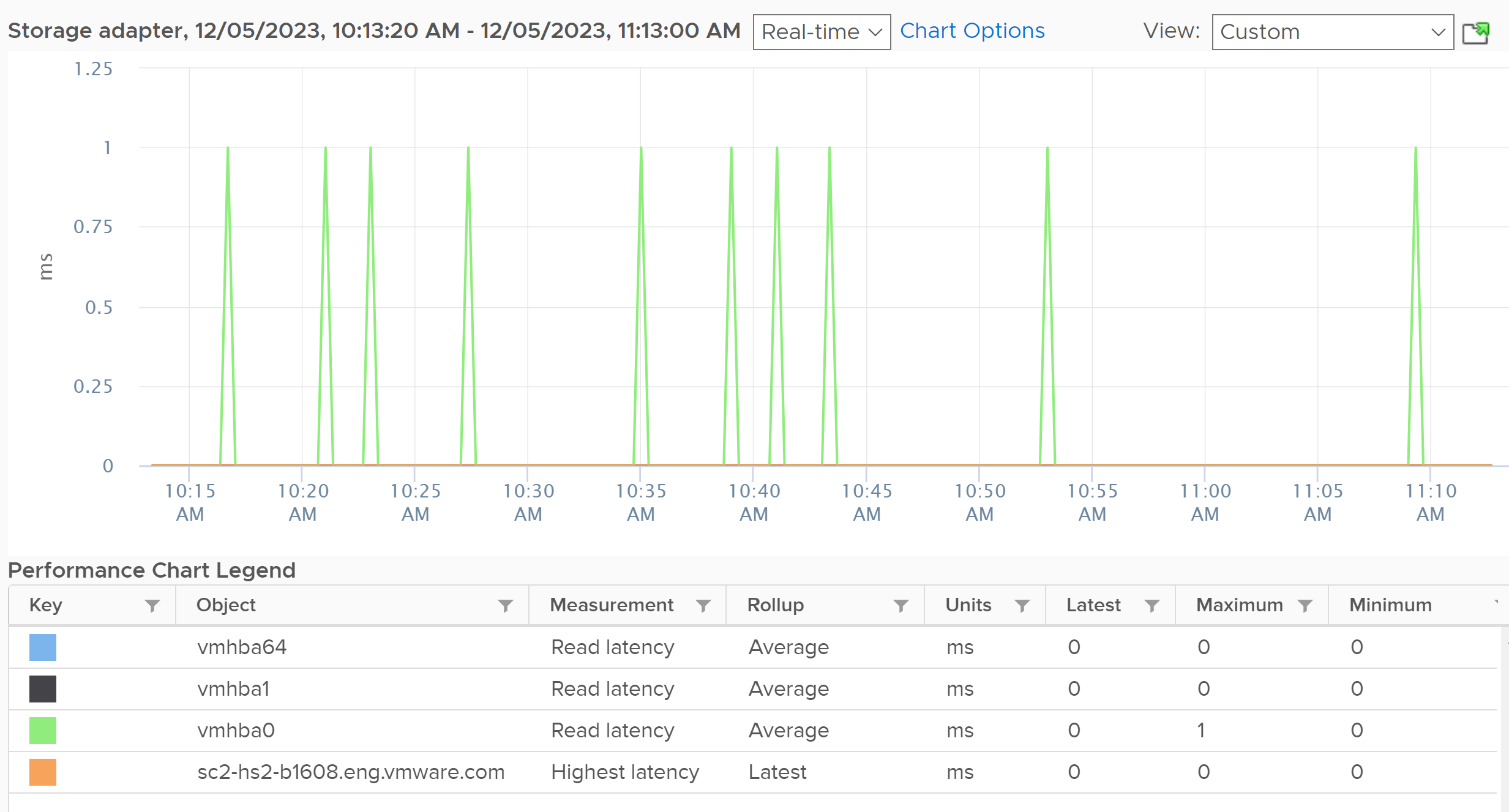This screenshot has width=1509, height=812.
Task: Click ms units in vmhba64 row
Action: (x=960, y=647)
